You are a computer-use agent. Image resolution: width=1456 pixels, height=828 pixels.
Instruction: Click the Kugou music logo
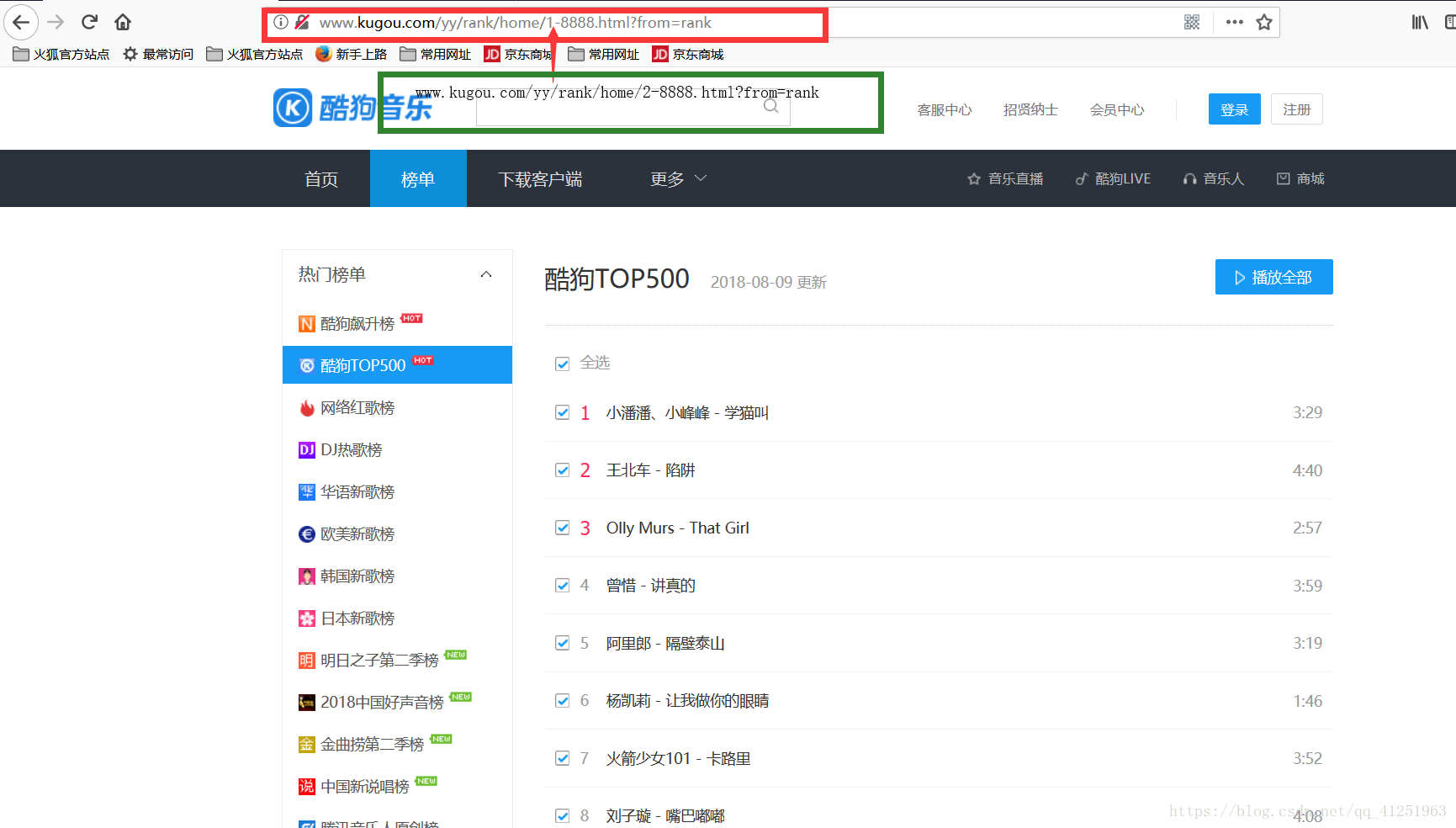(352, 108)
